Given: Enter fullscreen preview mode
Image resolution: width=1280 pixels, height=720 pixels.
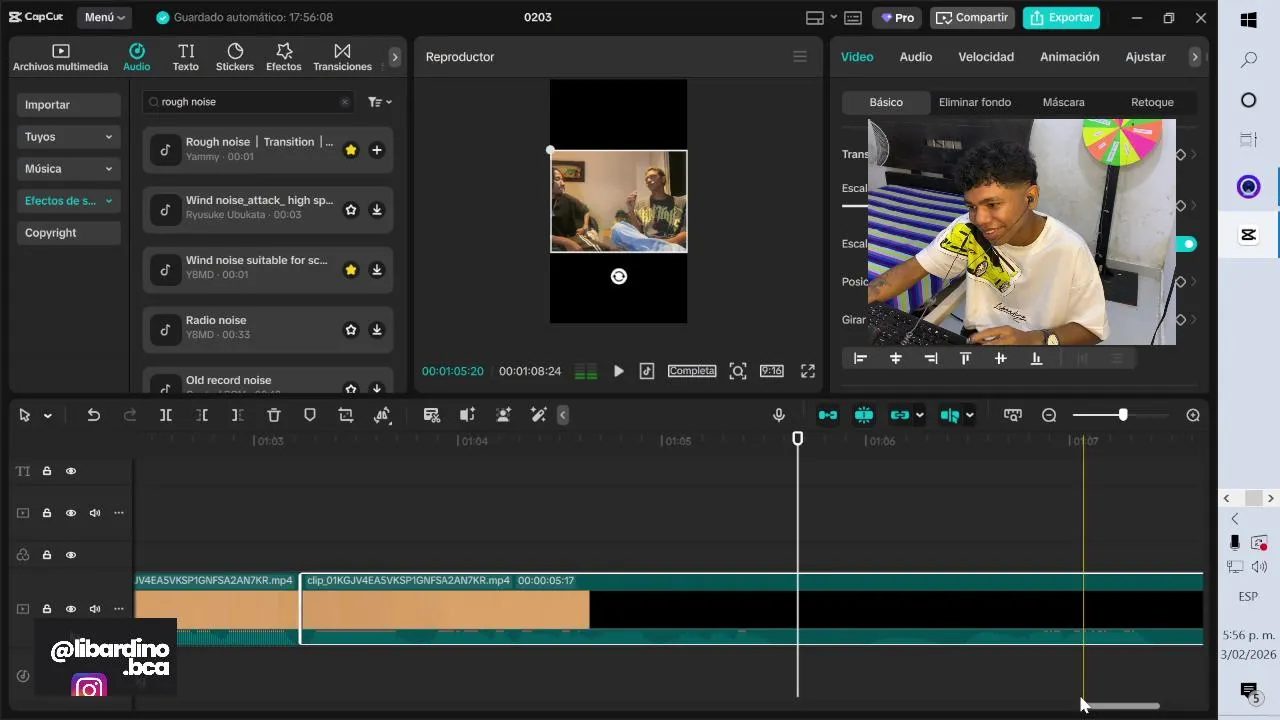Looking at the screenshot, I should point(808,371).
